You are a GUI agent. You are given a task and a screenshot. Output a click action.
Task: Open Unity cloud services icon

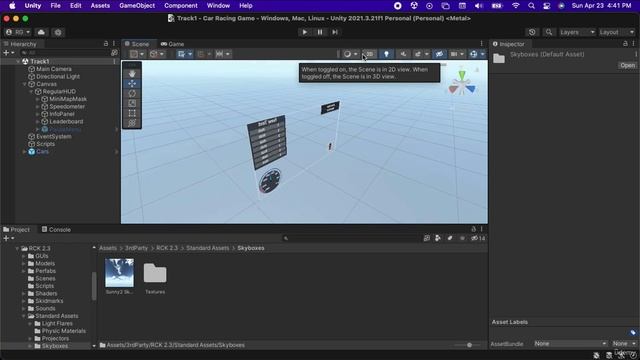click(41, 32)
